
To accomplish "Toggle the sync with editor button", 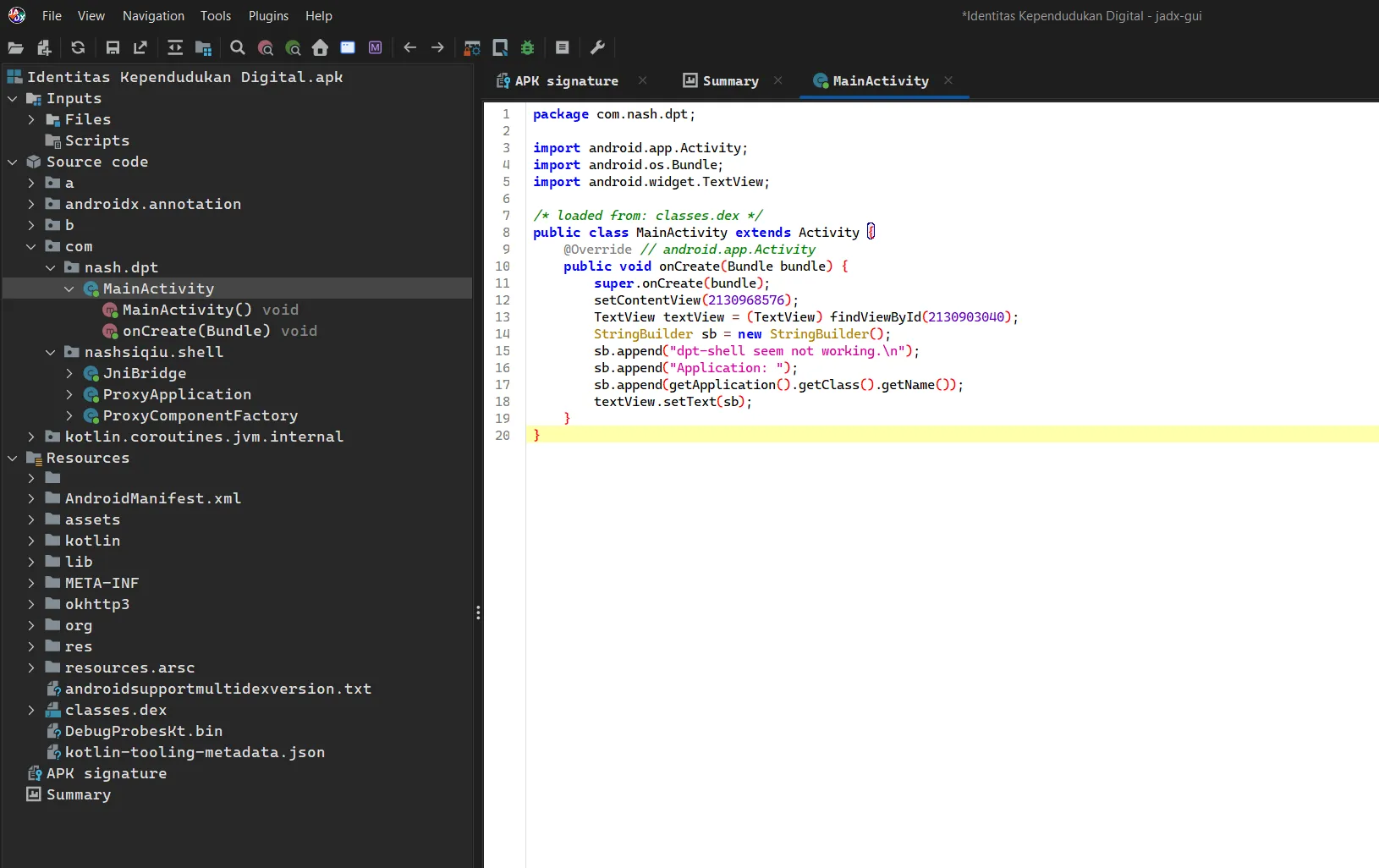I will tap(175, 48).
